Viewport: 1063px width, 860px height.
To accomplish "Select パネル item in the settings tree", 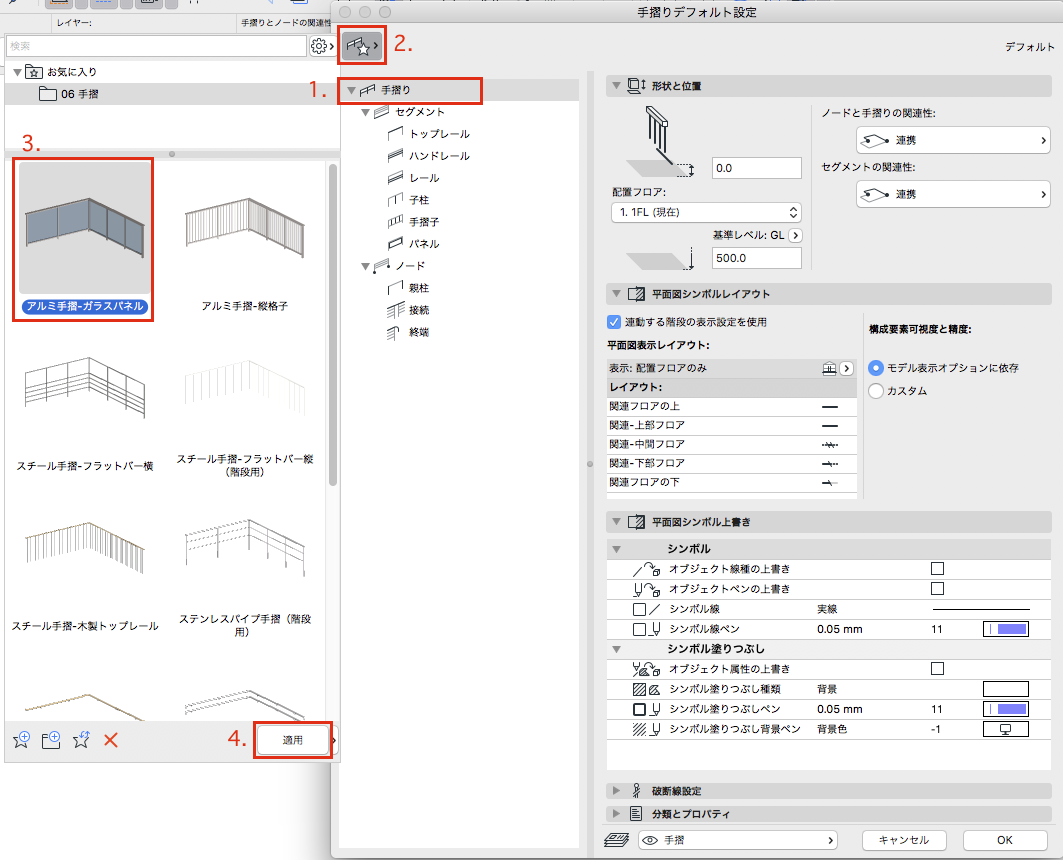I will pos(423,244).
